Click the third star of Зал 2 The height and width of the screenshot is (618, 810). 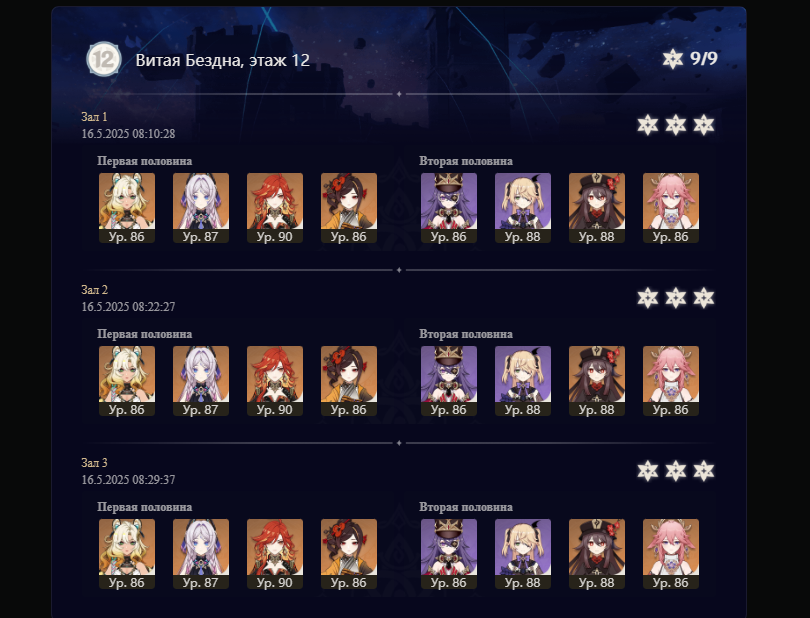pos(703,298)
